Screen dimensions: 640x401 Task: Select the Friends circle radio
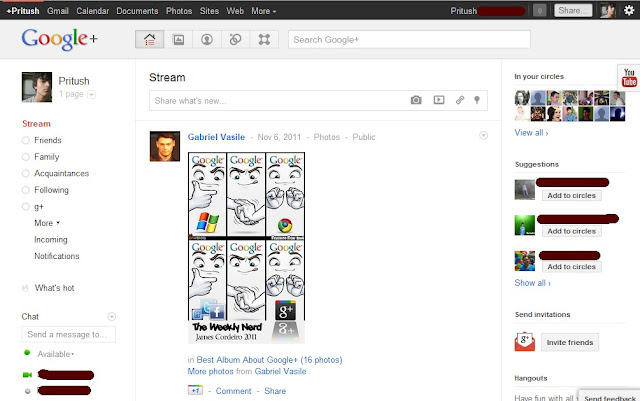tap(26, 140)
